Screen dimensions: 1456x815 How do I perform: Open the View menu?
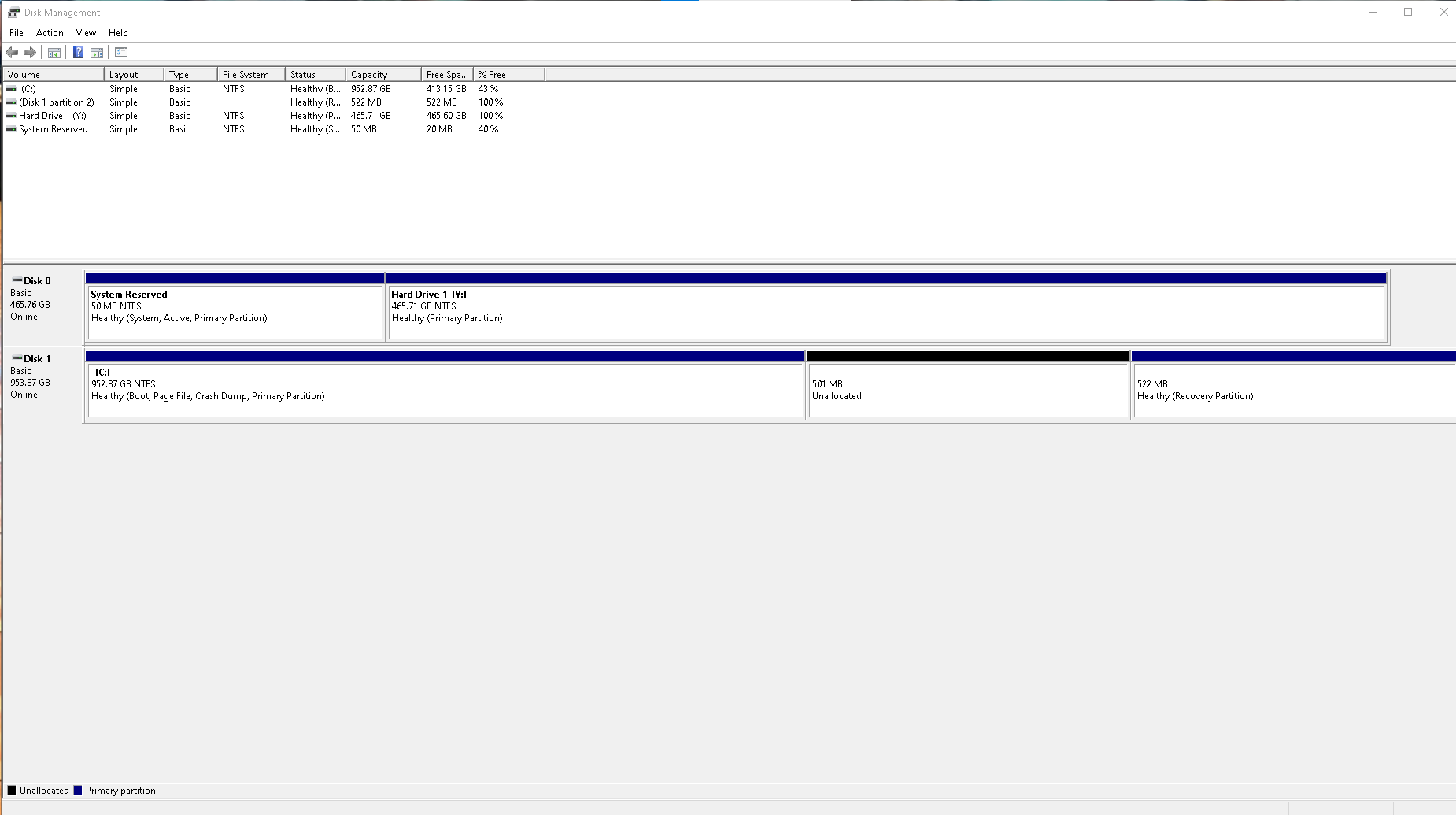(x=86, y=33)
